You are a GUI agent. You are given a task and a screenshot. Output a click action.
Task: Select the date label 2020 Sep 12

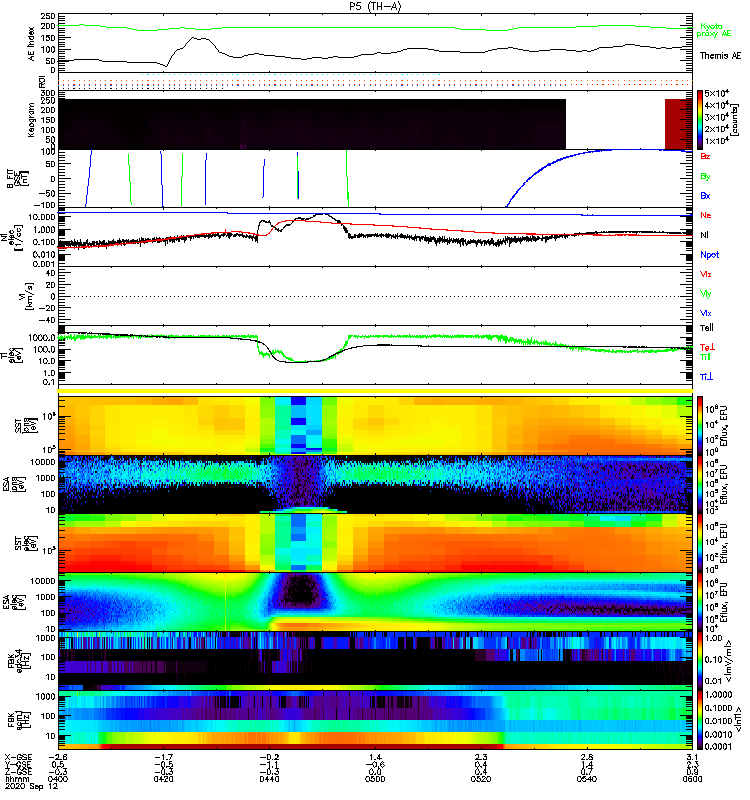(x=32, y=787)
